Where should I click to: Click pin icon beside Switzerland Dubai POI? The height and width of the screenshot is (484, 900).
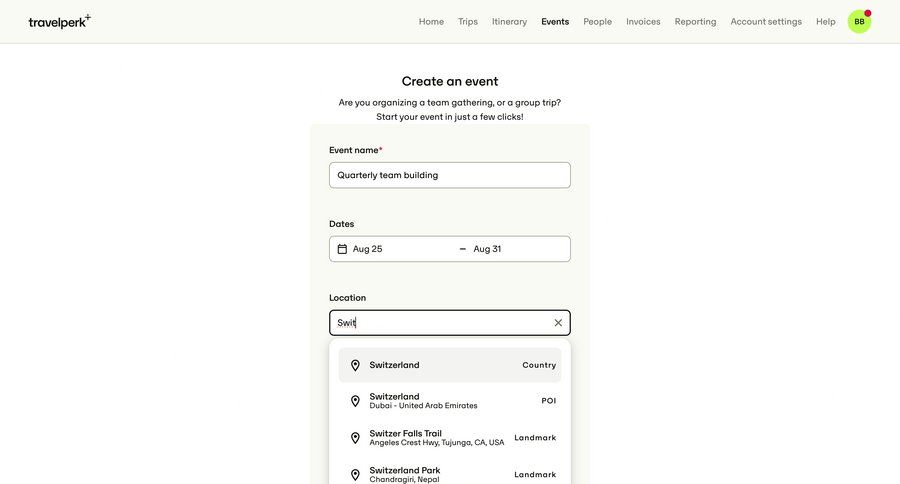pos(355,401)
